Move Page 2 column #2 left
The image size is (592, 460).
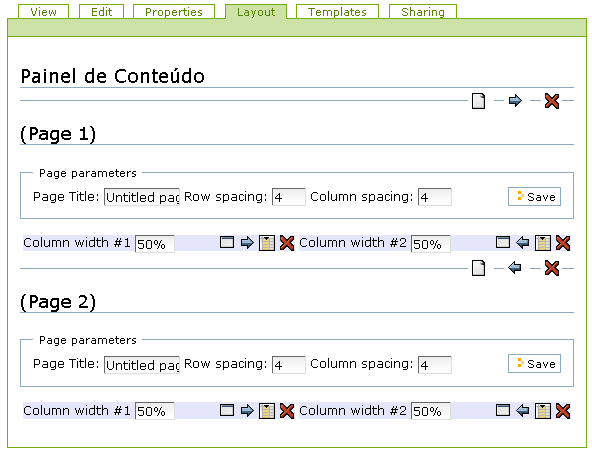click(523, 410)
